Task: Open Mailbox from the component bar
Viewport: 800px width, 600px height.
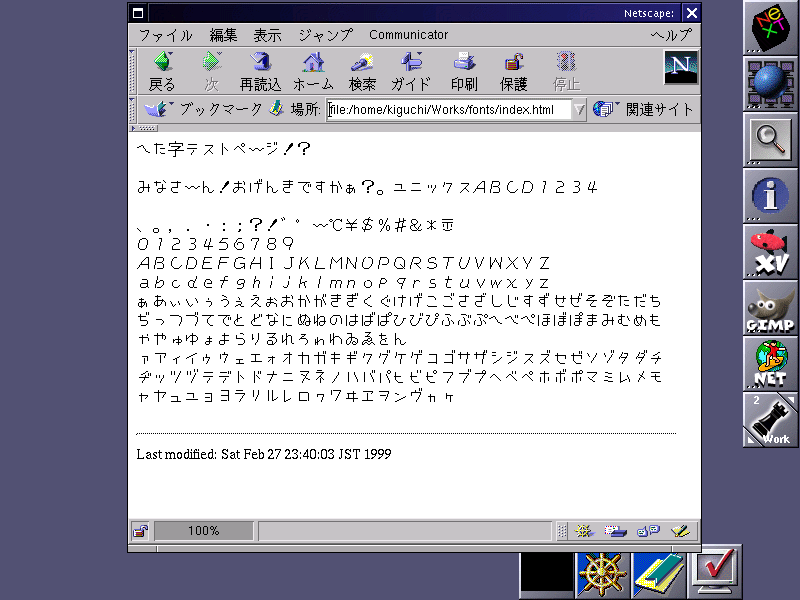Action: pyautogui.click(x=615, y=532)
